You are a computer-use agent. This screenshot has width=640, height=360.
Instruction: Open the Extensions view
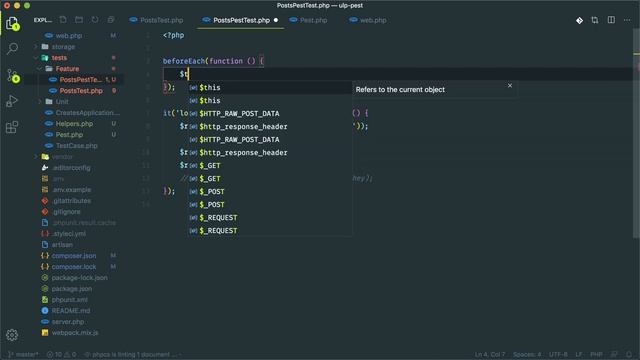click(x=12, y=127)
